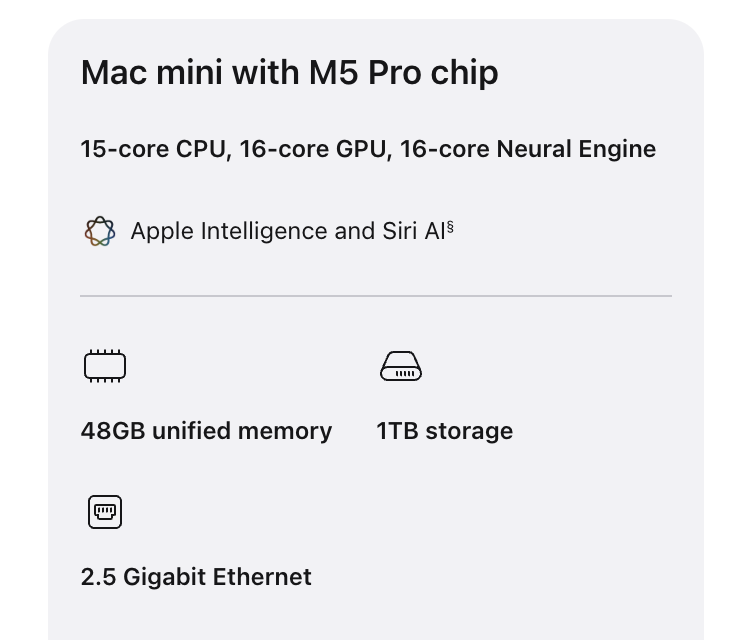Click the words Siri AI
The width and height of the screenshot is (734, 640).
click(414, 231)
